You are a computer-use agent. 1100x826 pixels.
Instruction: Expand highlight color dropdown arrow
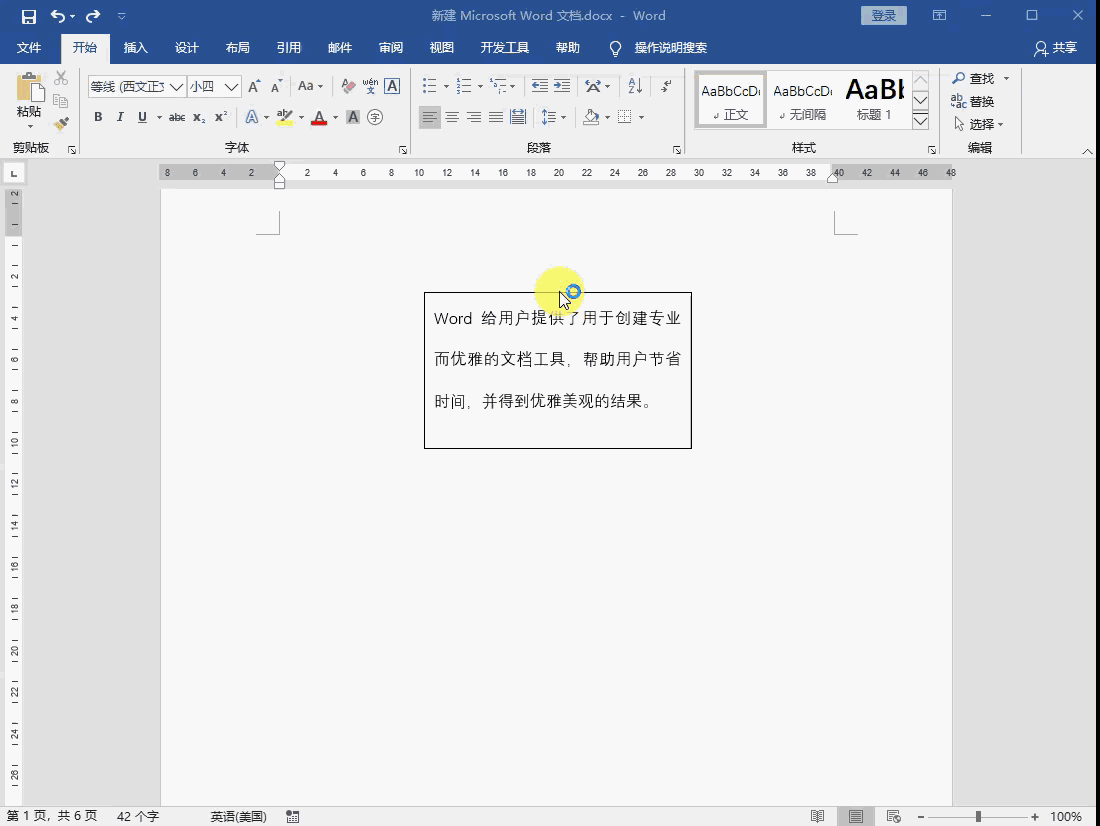pos(302,117)
